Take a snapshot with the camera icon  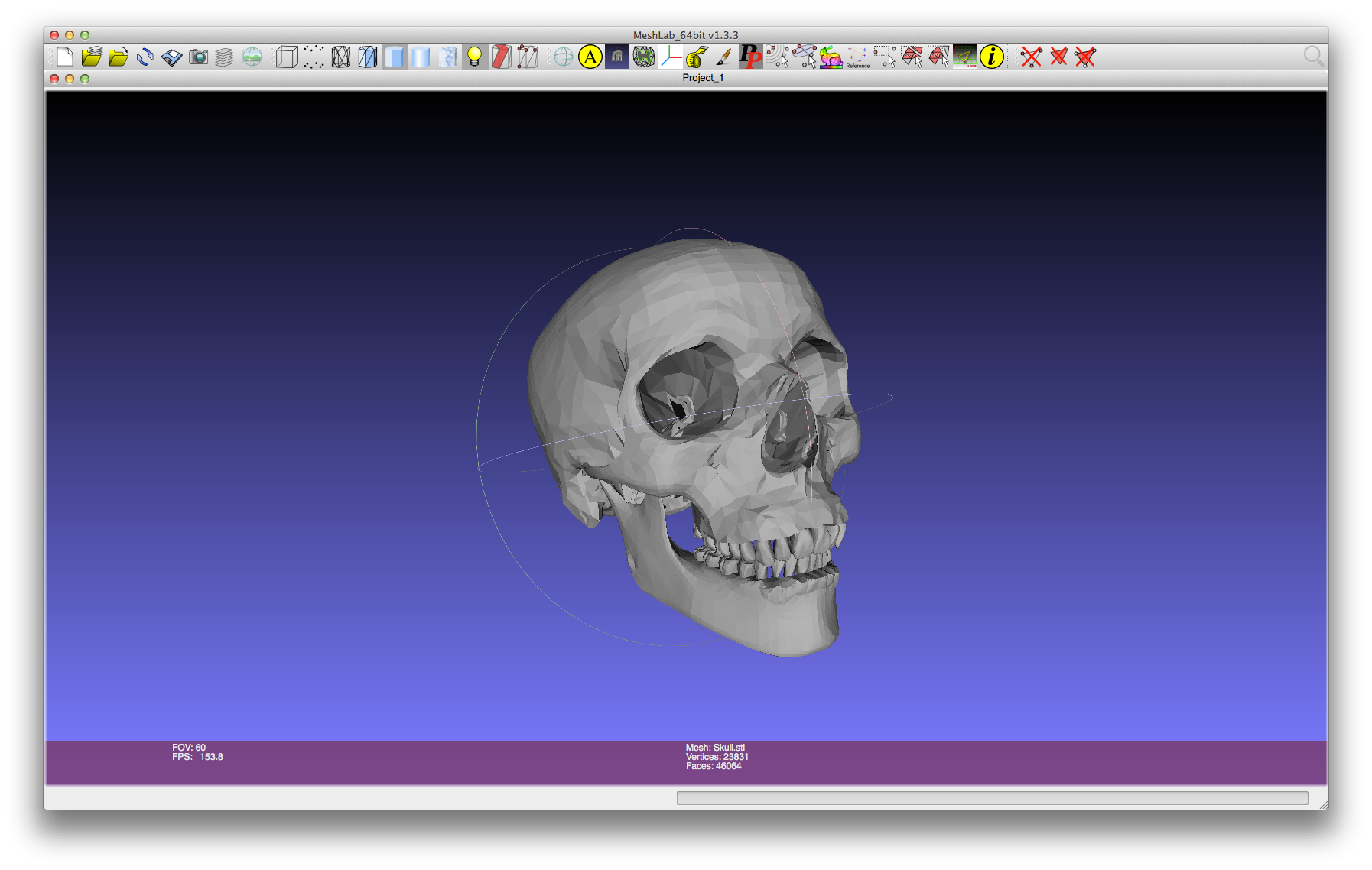198,57
